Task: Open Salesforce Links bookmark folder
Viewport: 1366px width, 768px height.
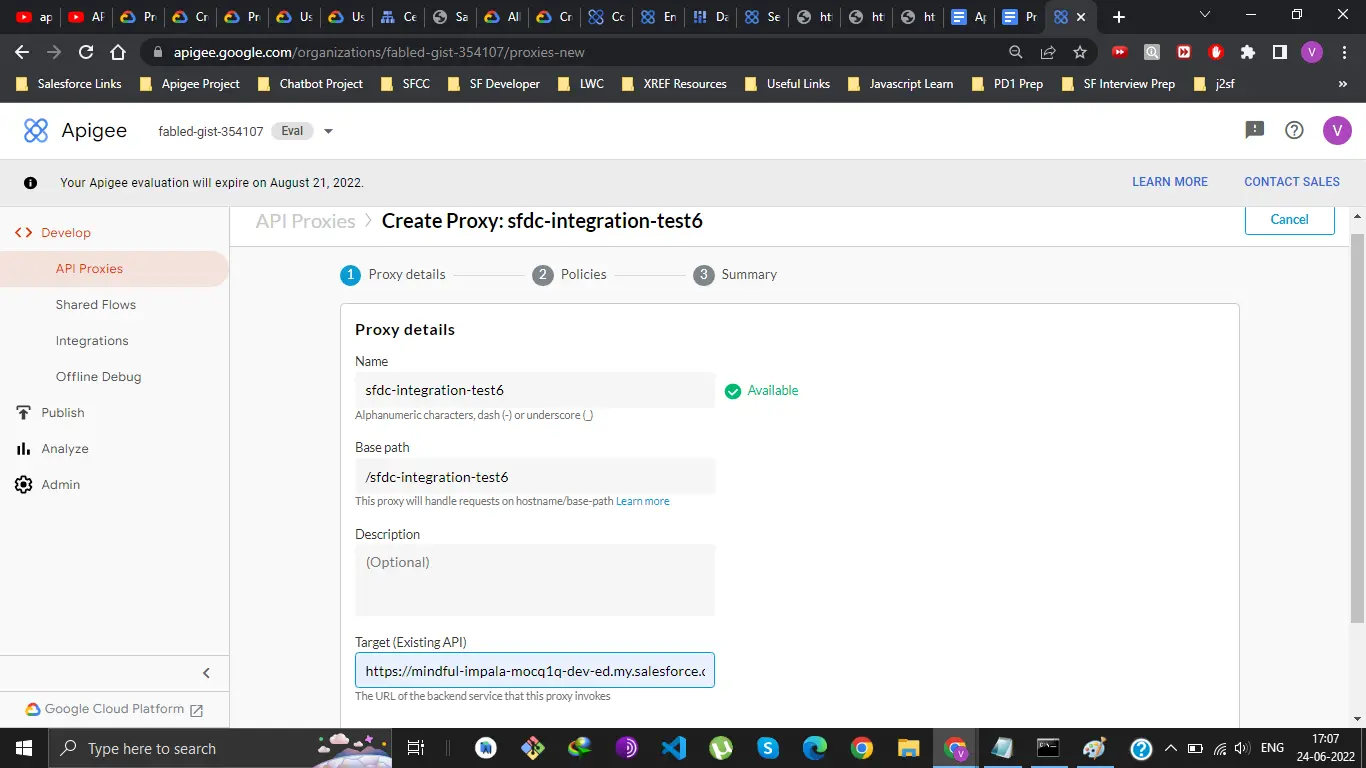Action: (x=69, y=84)
